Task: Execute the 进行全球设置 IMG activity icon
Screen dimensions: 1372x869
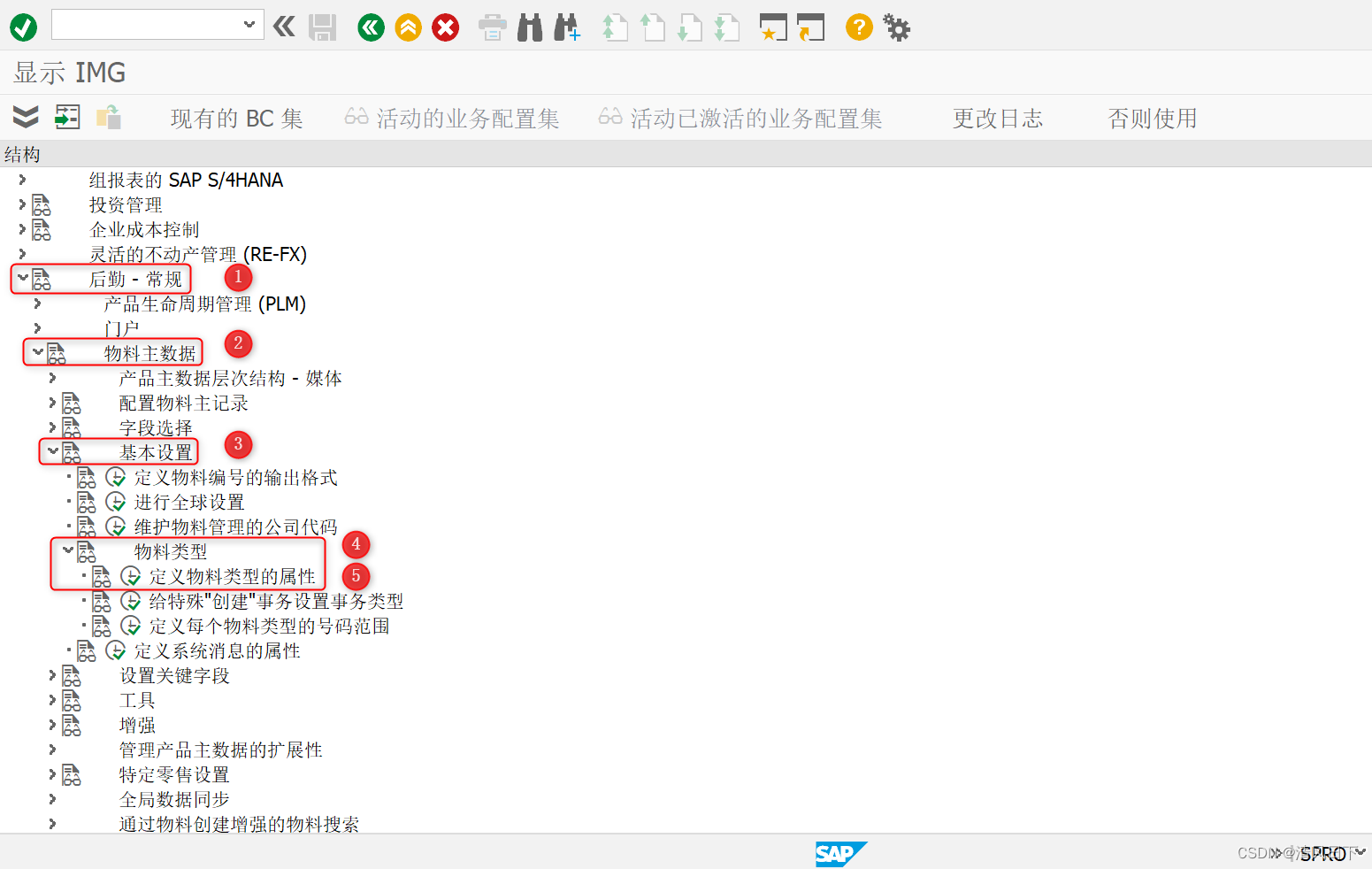Action: click(116, 502)
